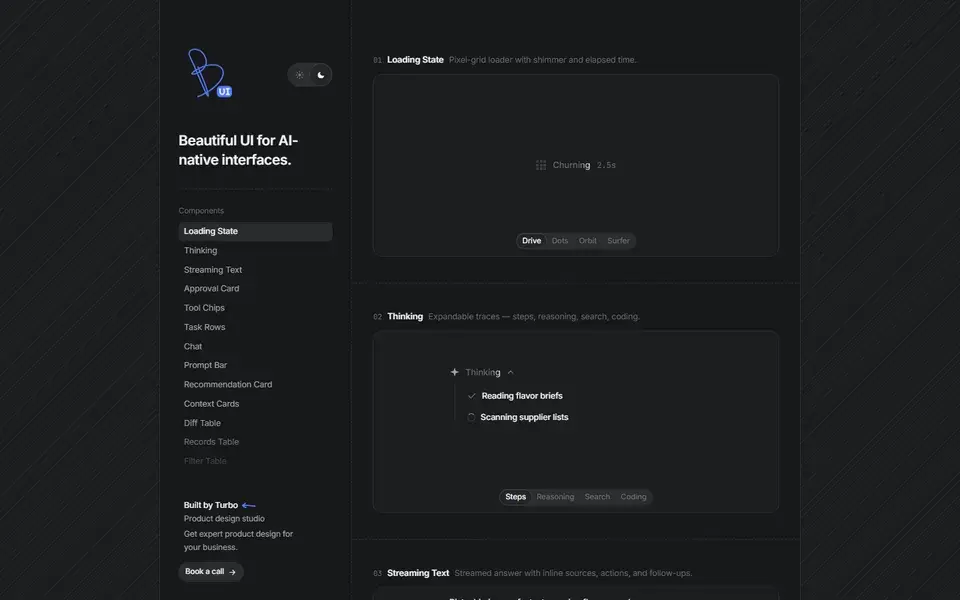Click the Product design studio text

click(x=224, y=519)
